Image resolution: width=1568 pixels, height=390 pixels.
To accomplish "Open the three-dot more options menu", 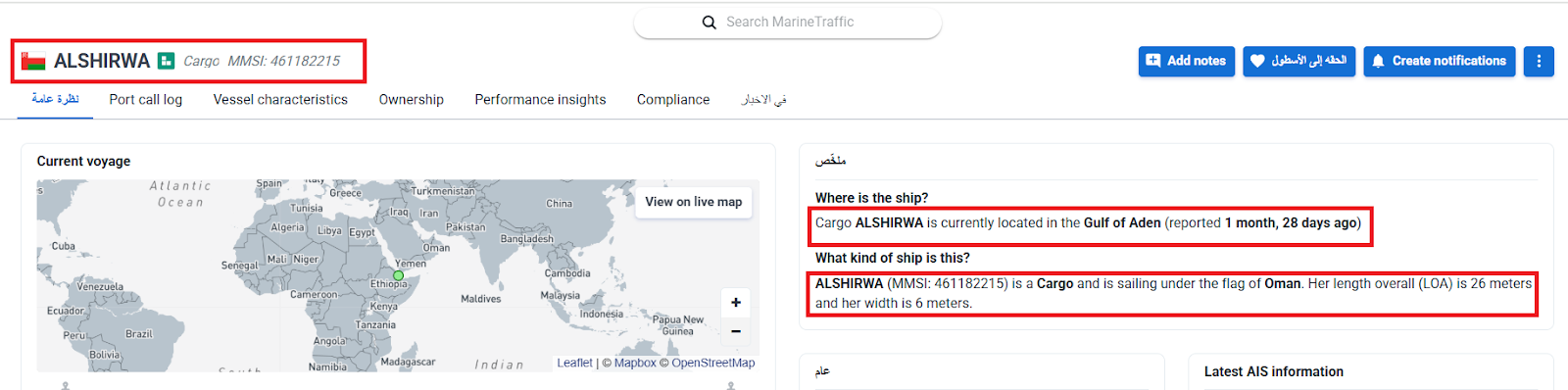I will point(1539,61).
